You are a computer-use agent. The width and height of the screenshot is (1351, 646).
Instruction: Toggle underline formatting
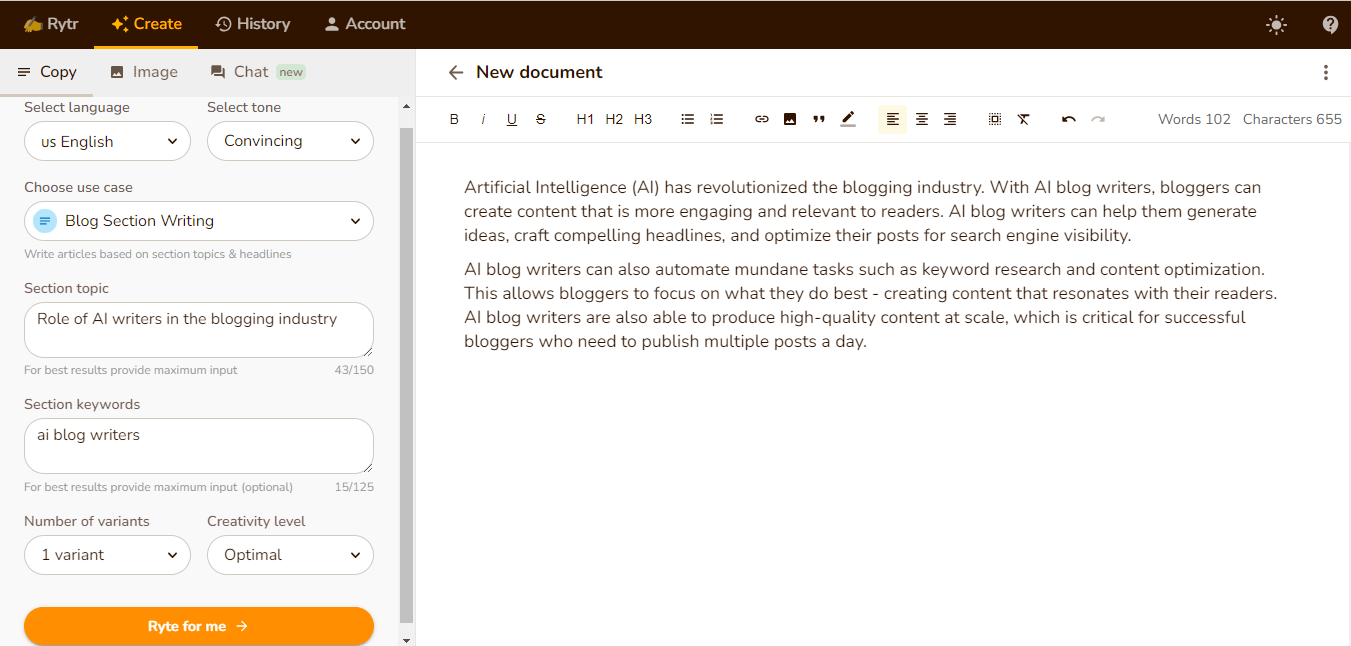coord(512,119)
